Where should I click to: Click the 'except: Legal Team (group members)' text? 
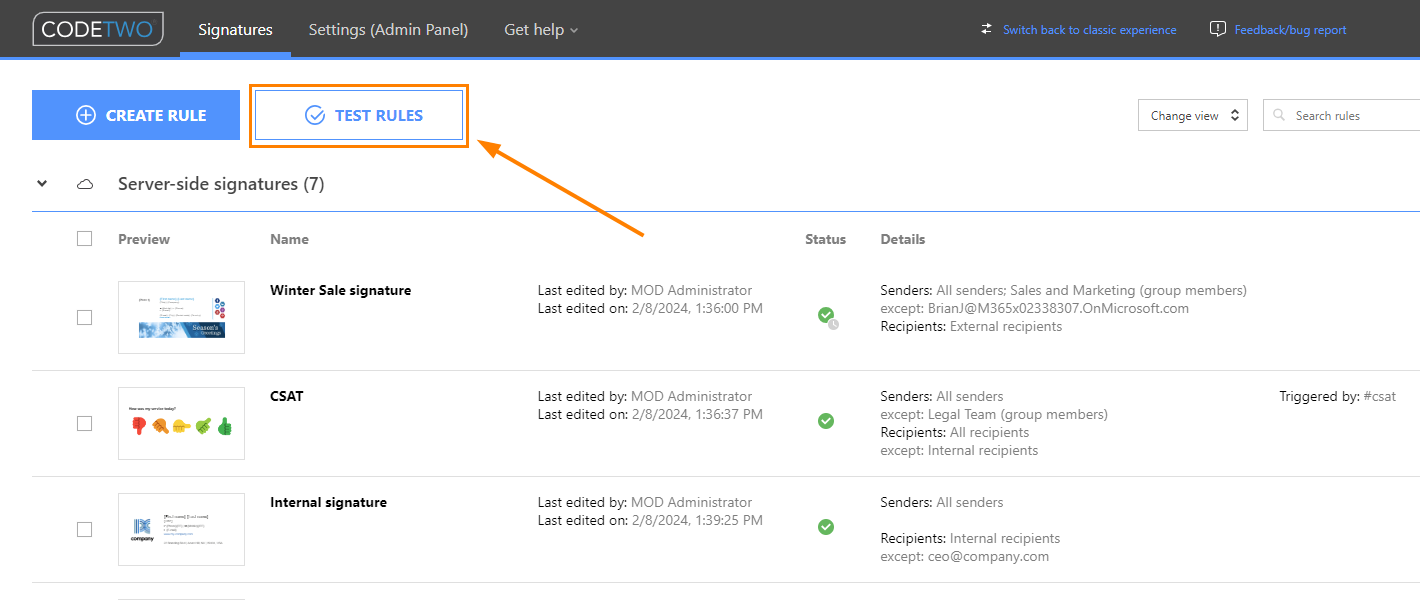[994, 414]
